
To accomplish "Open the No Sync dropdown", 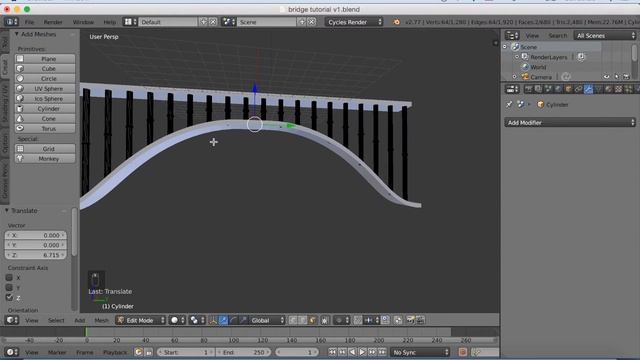I will click(420, 352).
